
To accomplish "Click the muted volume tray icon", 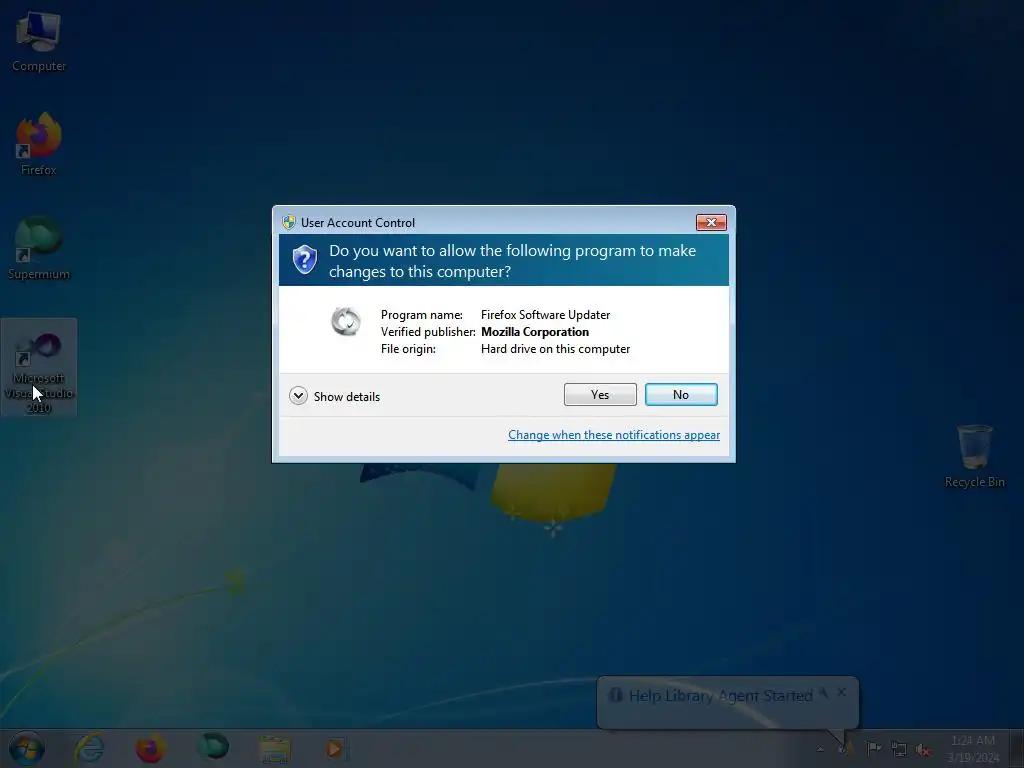I will (923, 750).
